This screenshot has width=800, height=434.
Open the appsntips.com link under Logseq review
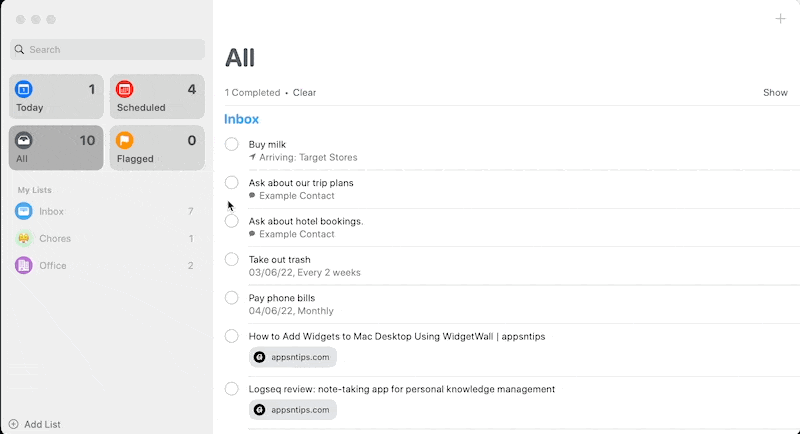tap(293, 410)
